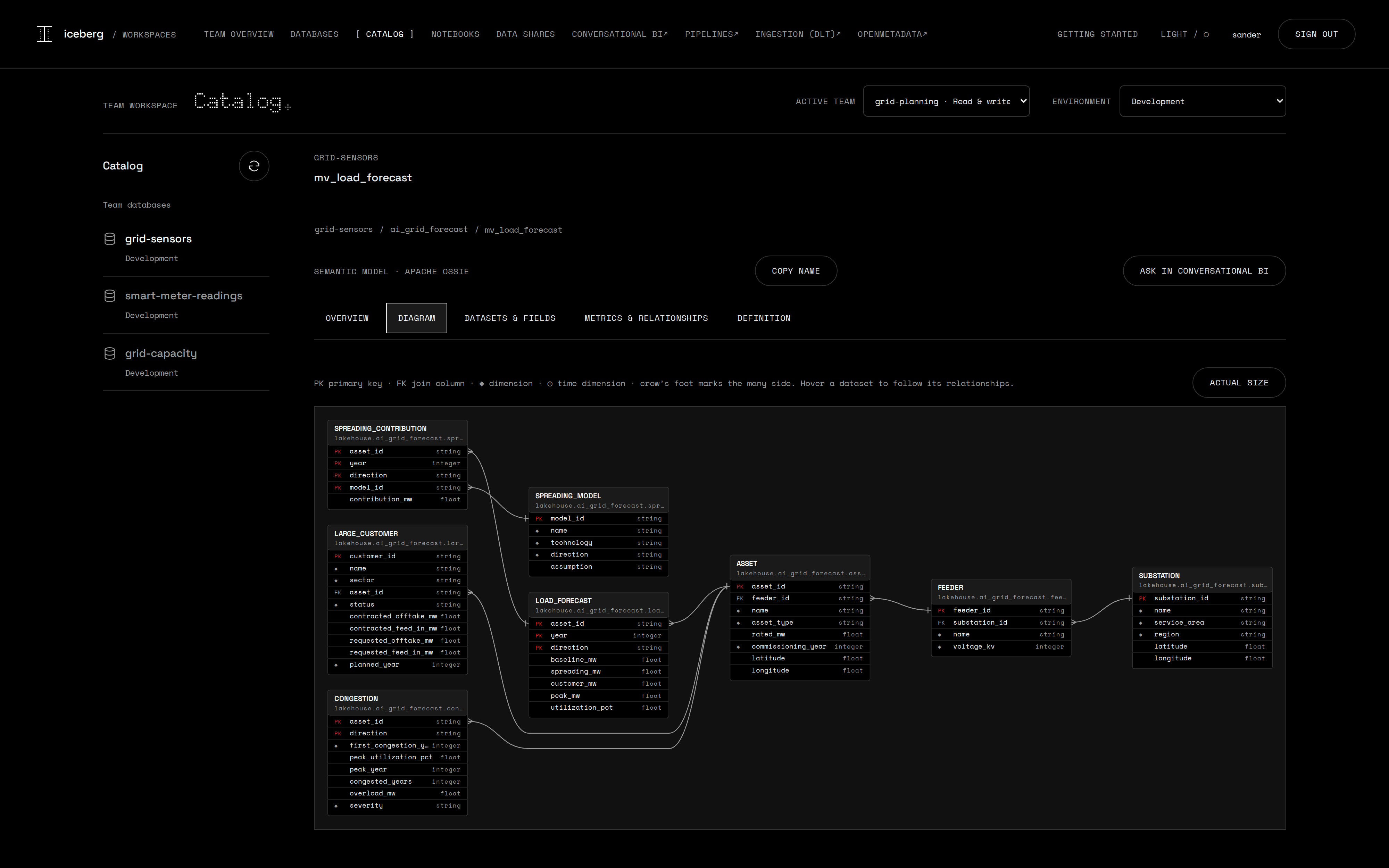Click the WORKSPACES label next to the logo
1389x868 pixels.
149,34
